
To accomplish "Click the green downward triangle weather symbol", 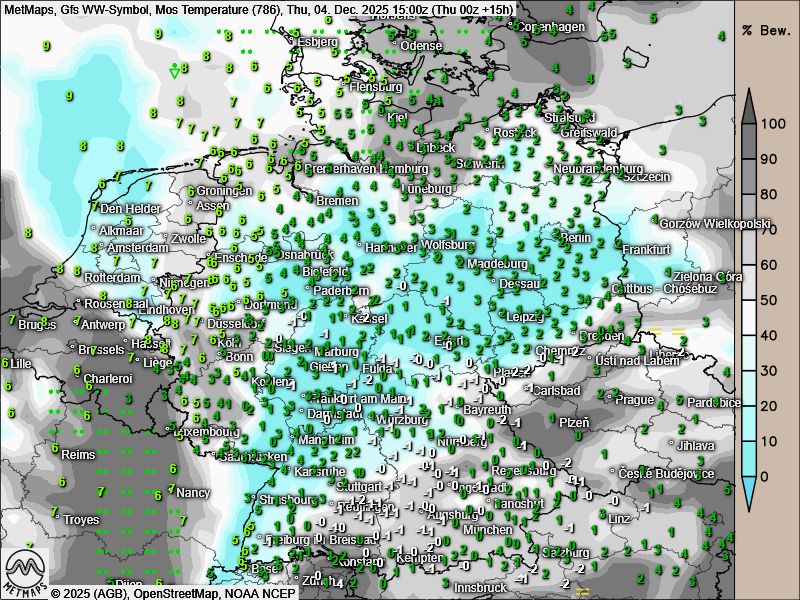I will (175, 72).
